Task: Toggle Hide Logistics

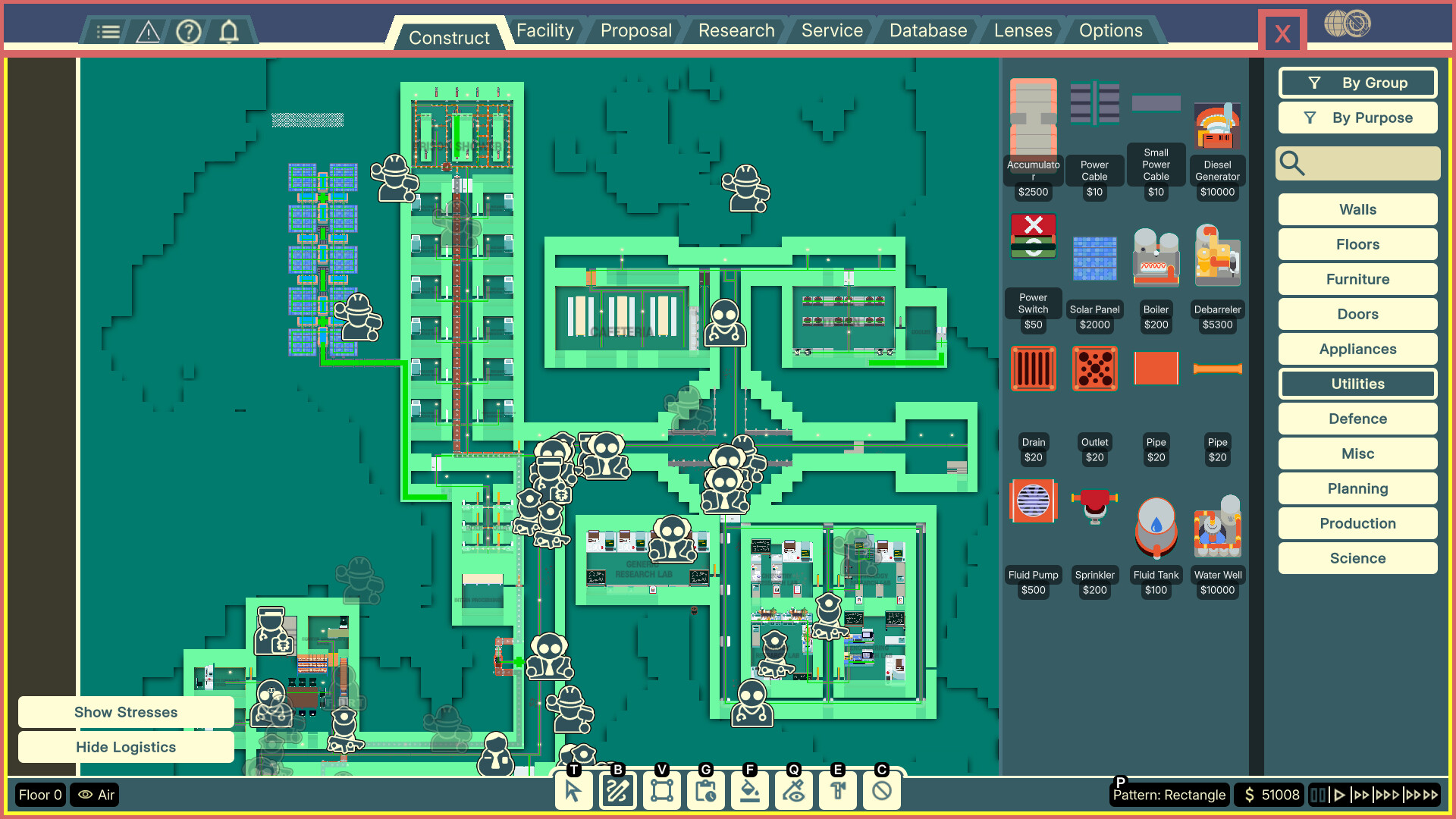Action: tap(125, 747)
